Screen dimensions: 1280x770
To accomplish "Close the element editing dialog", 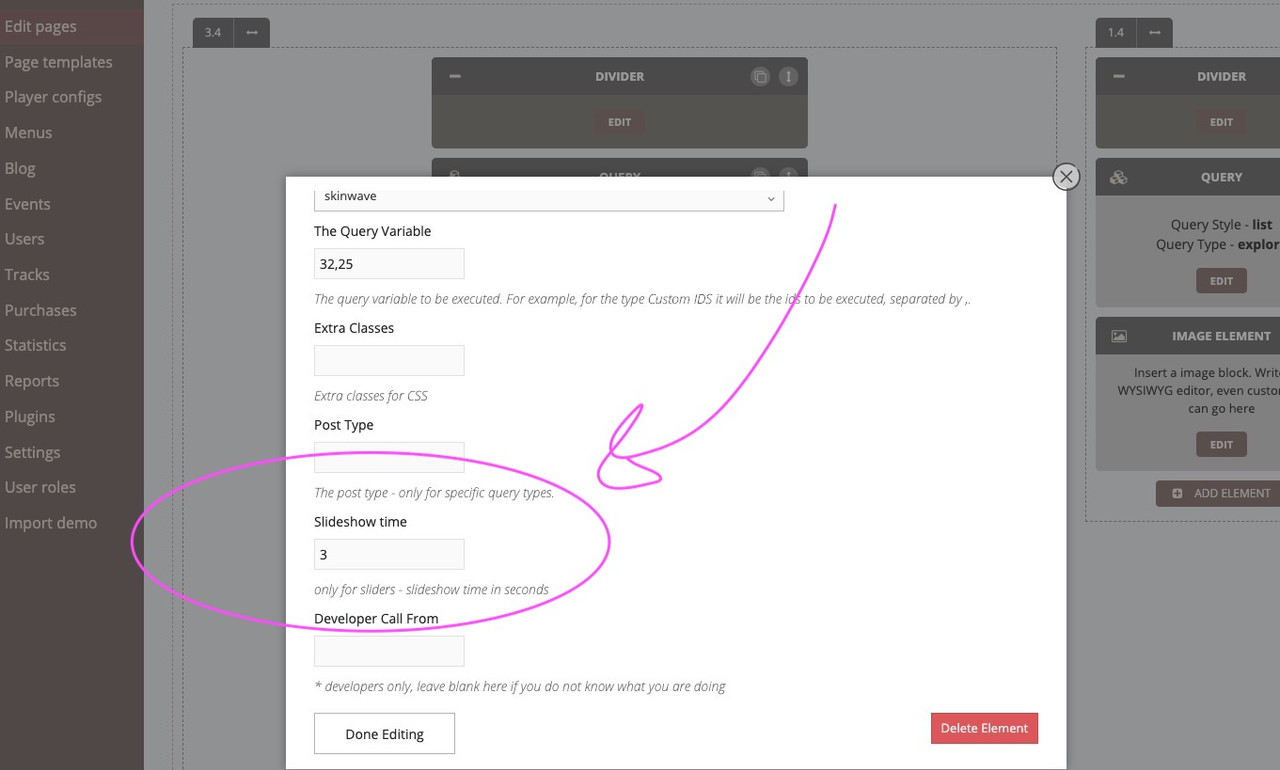I will coord(1066,177).
